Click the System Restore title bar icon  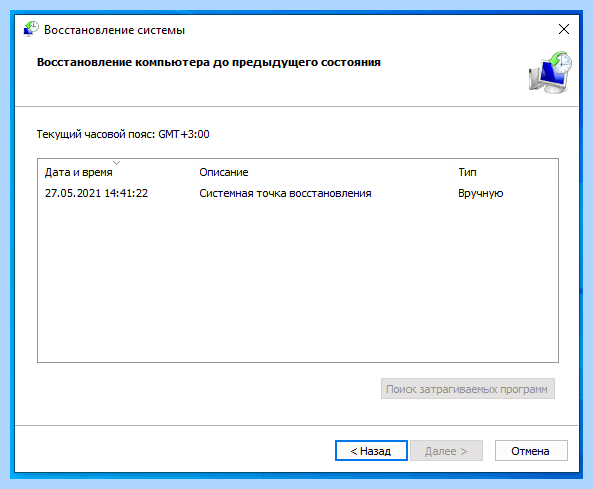coord(31,29)
